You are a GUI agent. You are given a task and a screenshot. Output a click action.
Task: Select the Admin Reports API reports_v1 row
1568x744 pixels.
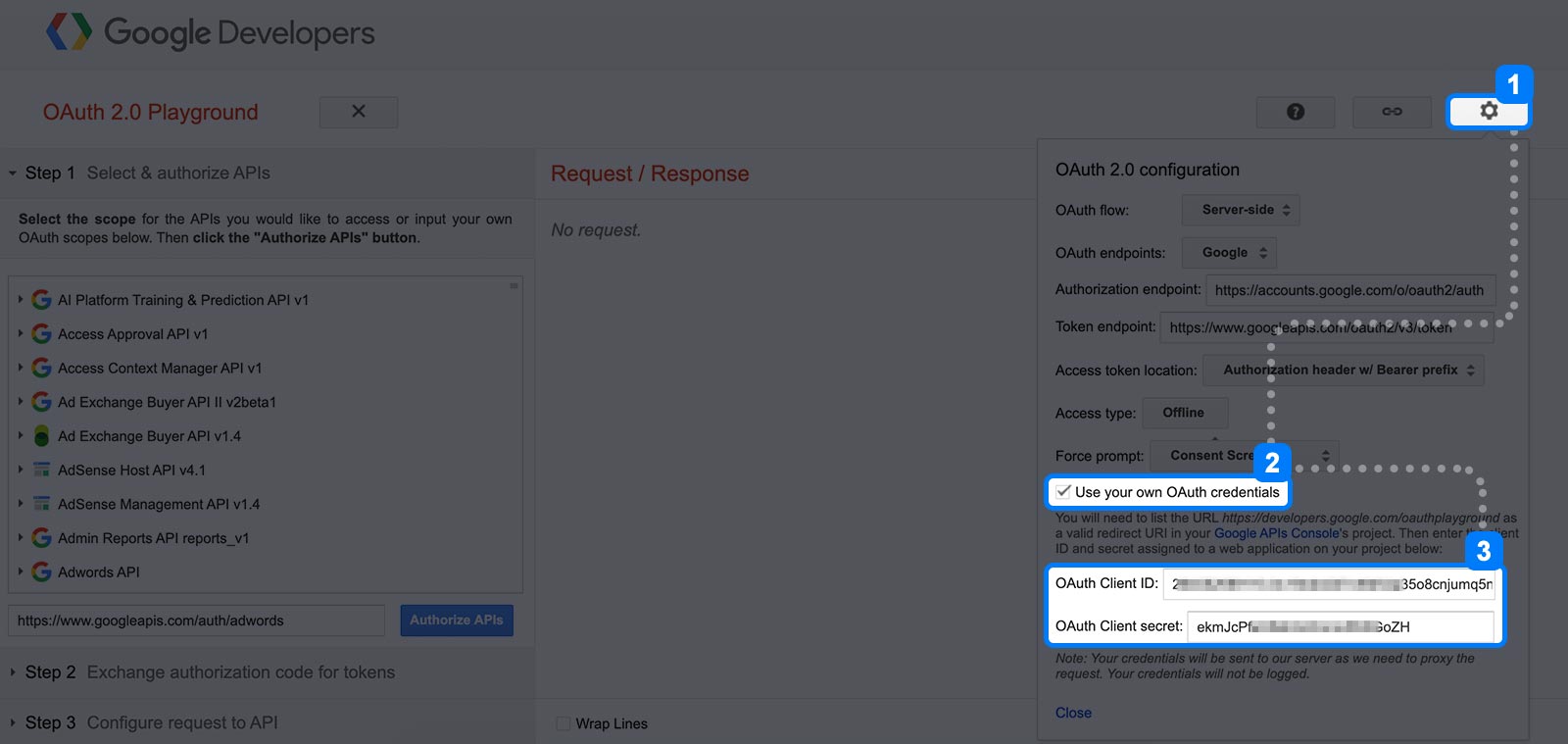click(x=265, y=538)
